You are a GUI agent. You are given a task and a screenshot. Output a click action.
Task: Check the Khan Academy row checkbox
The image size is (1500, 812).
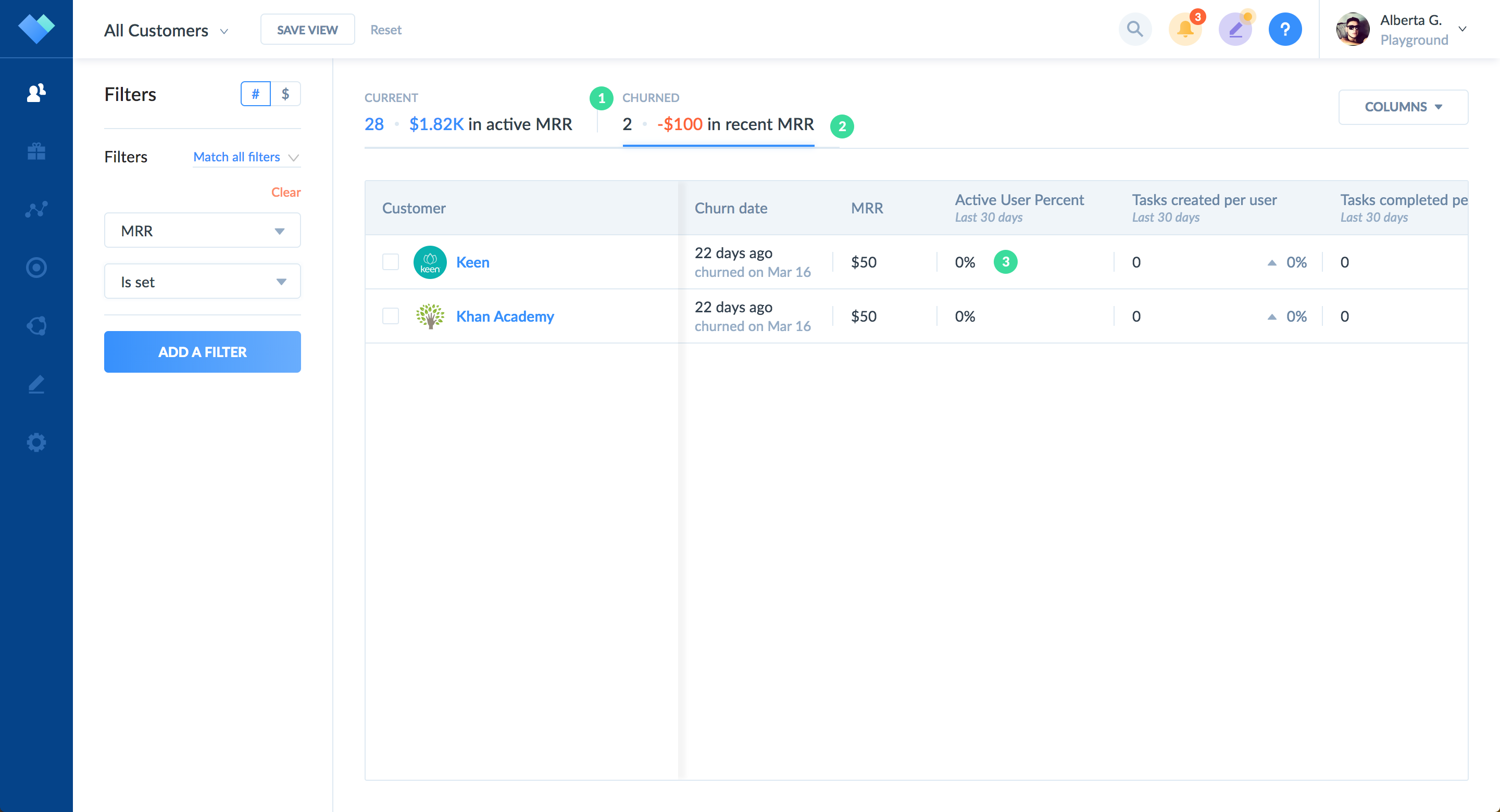coord(390,316)
